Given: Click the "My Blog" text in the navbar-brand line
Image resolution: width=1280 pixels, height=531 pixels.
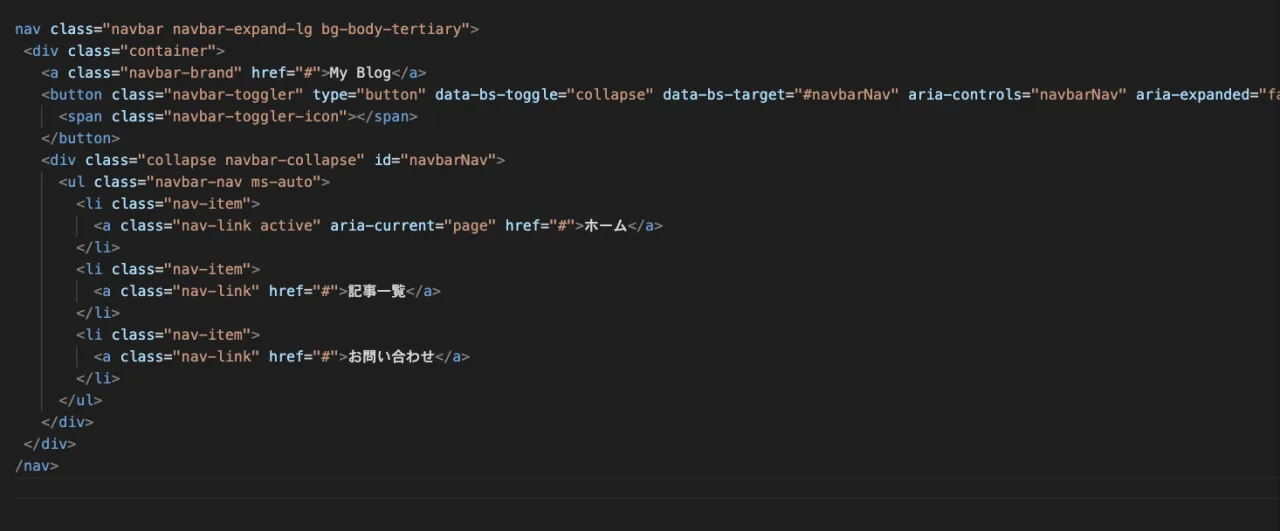Looking at the screenshot, I should pyautogui.click(x=360, y=73).
